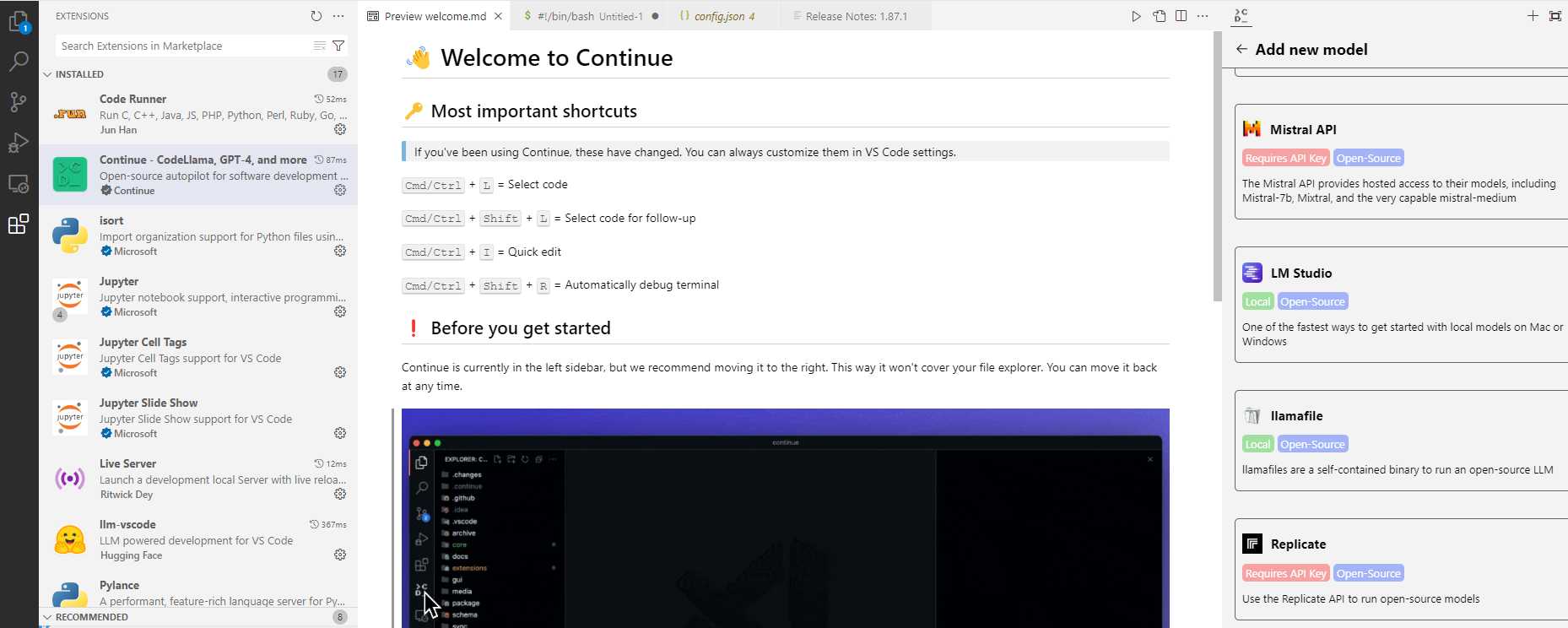Screen dimensions: 1568x628
Task: Open Run and Debug view
Action: click(19, 143)
